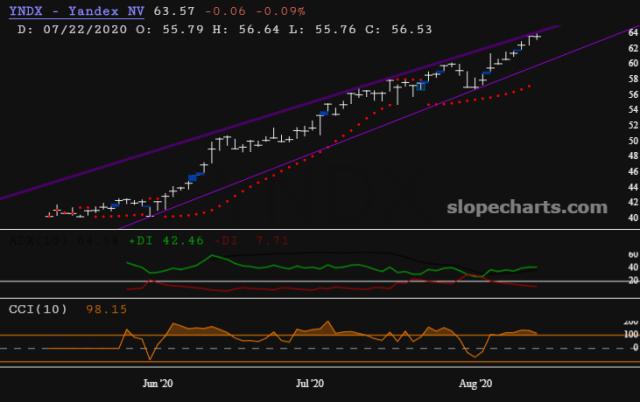Click the last price value 63.57
The width and height of the screenshot is (640, 402).
coord(187,11)
